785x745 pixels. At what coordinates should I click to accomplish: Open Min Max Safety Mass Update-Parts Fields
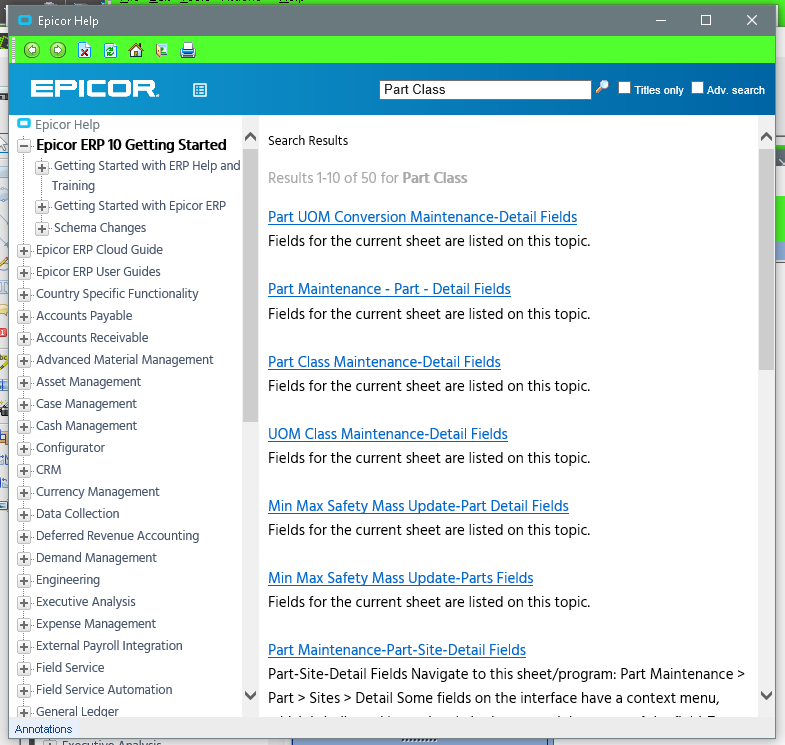(x=401, y=578)
